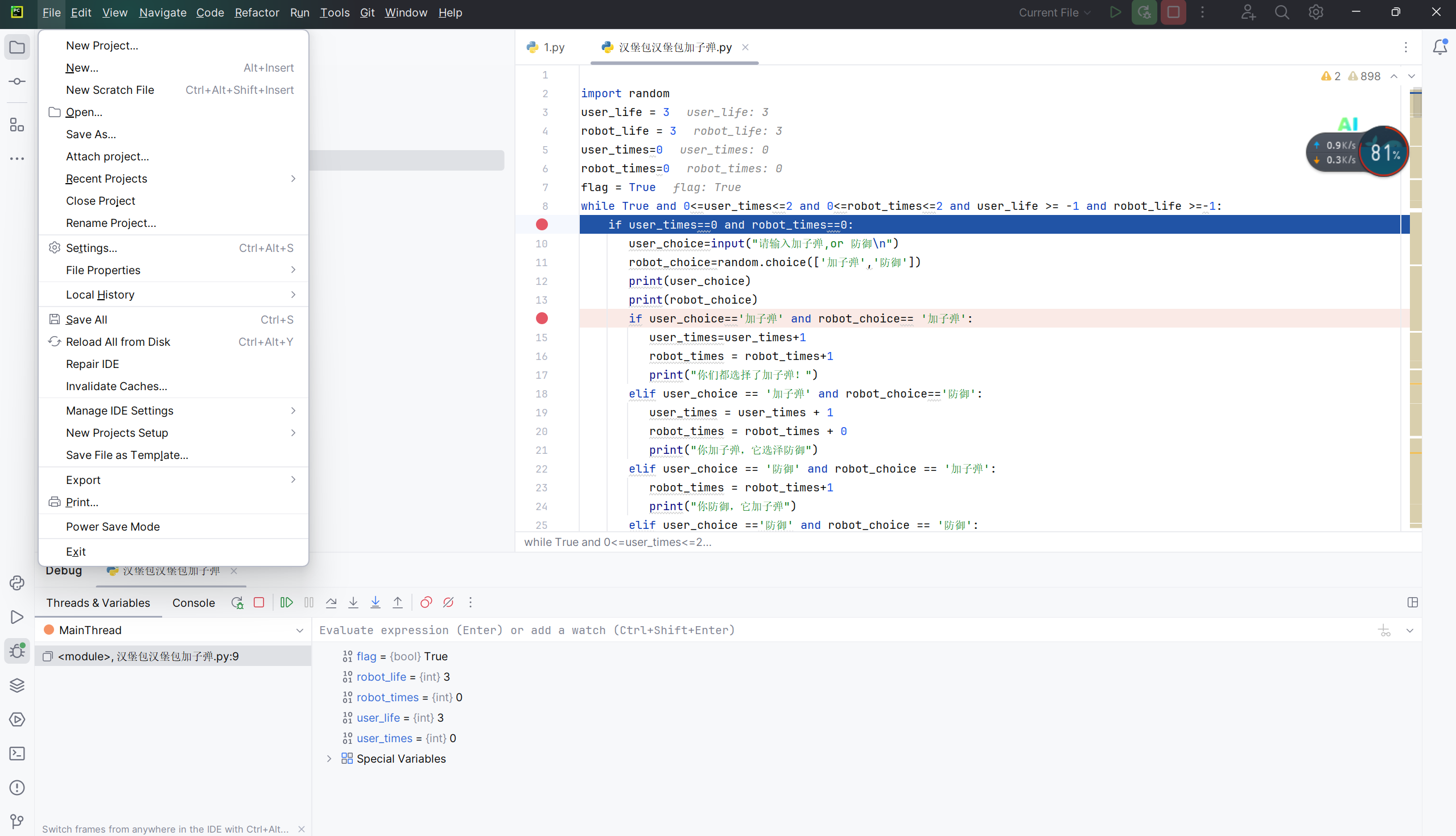Viewport: 1456px width, 836px height.
Task: Expand the Export submenu
Action: pos(174,480)
